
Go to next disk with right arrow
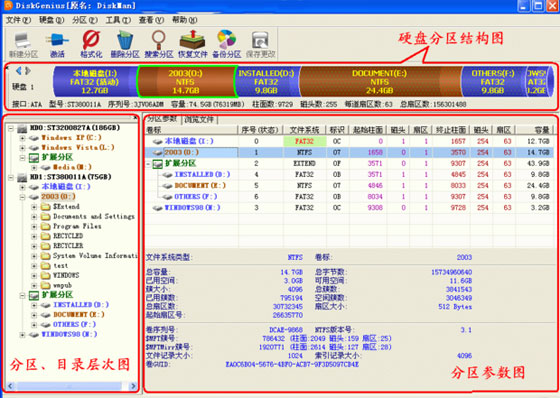28,71
